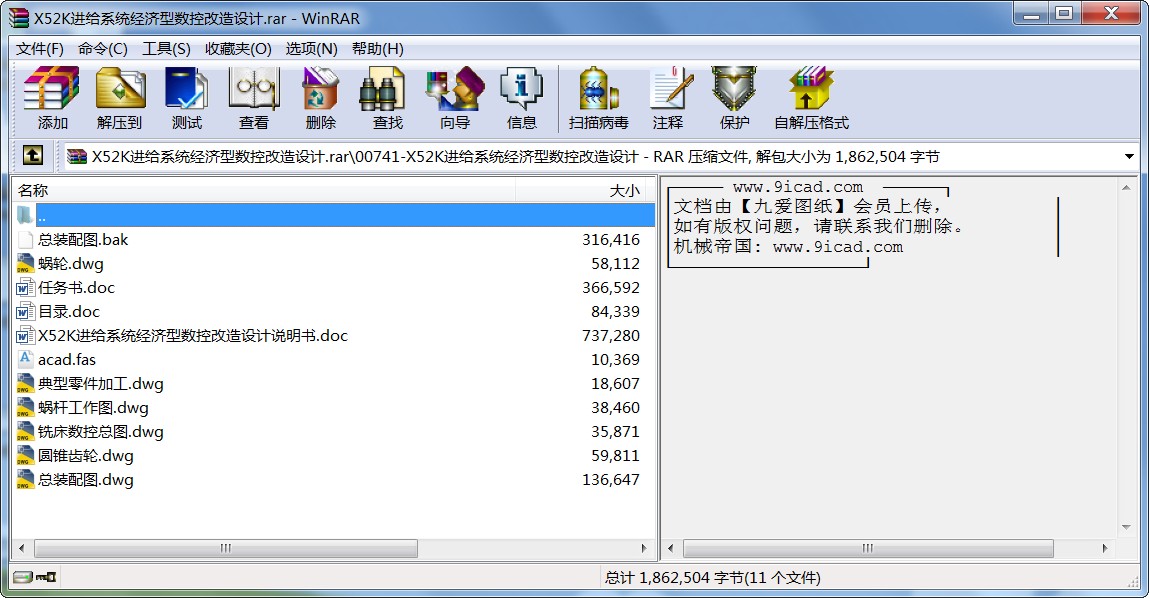Click the 信息 (Info) toolbar icon

pyautogui.click(x=521, y=89)
